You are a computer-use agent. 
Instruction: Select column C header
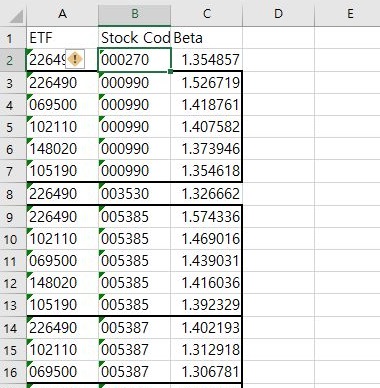pyautogui.click(x=206, y=13)
